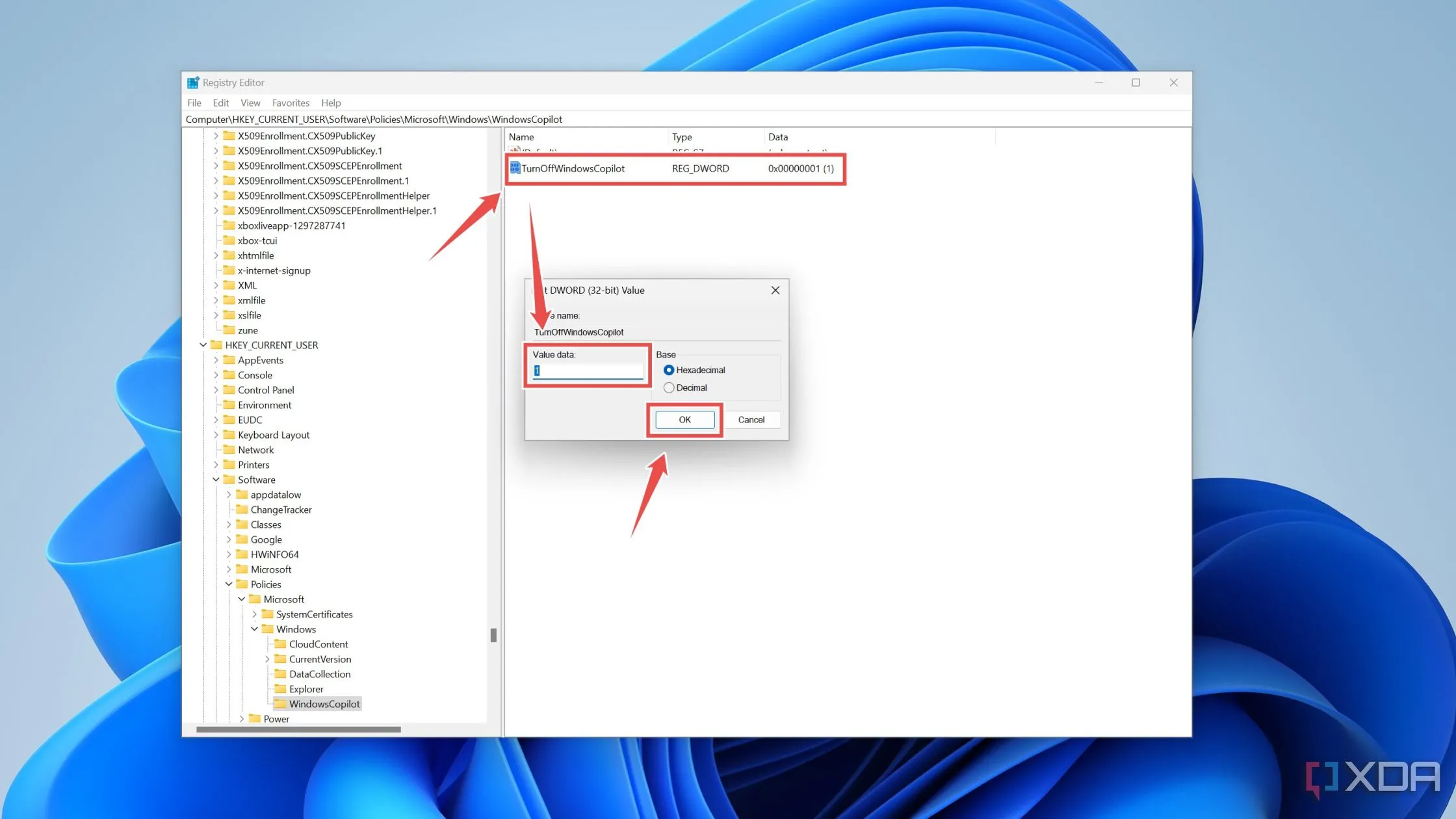This screenshot has width=1456, height=819.
Task: Click the CurrentVersion folder icon
Action: (x=279, y=659)
